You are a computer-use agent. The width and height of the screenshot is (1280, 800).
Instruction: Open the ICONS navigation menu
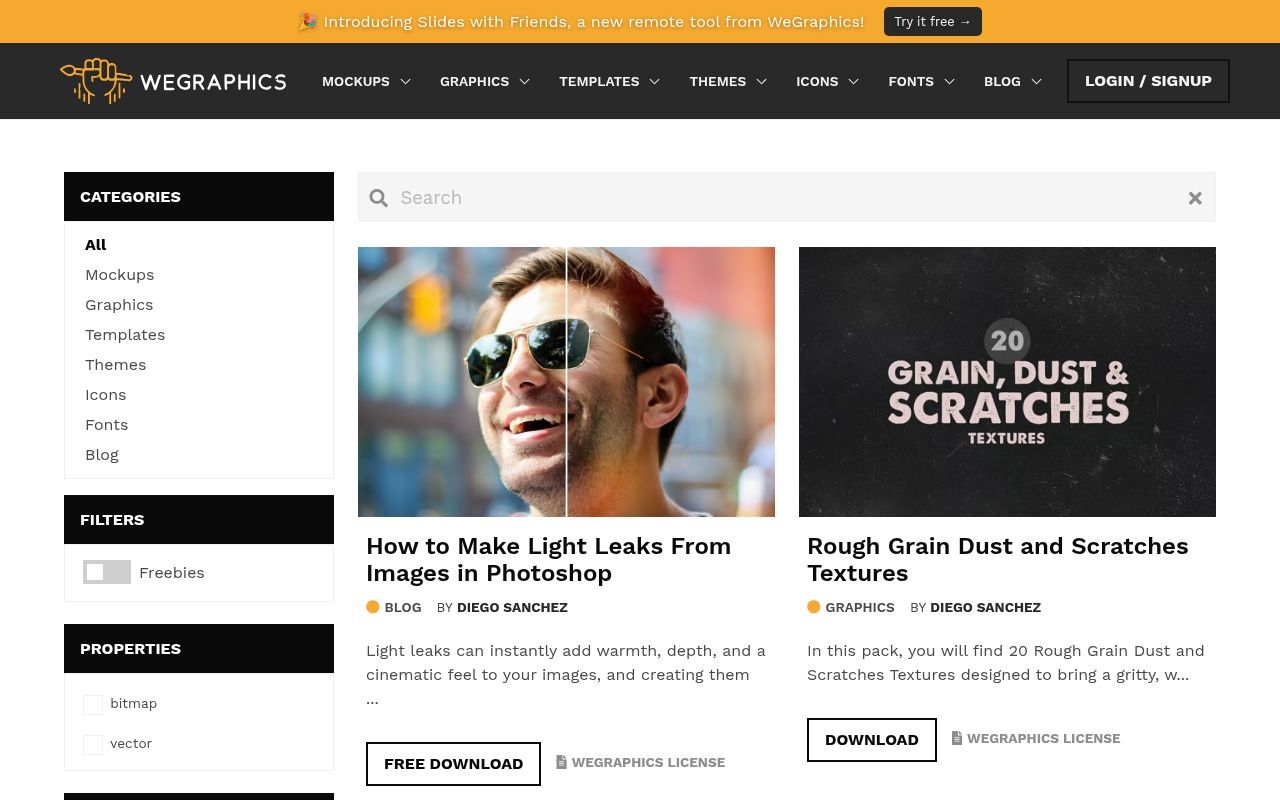(x=817, y=81)
